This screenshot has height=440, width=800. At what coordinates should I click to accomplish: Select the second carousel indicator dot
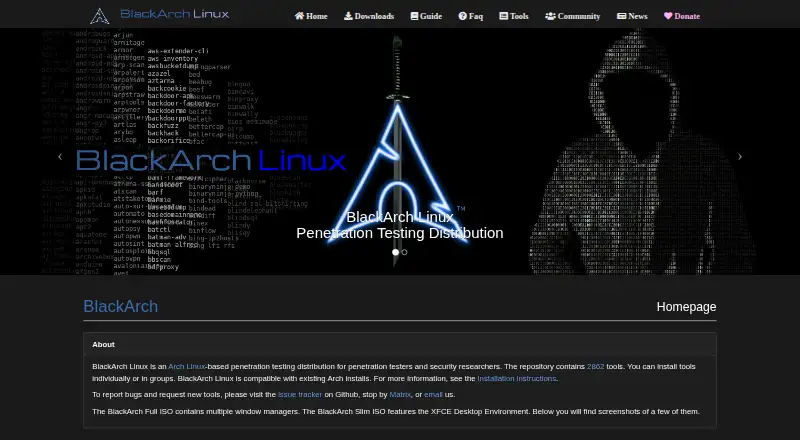405,252
